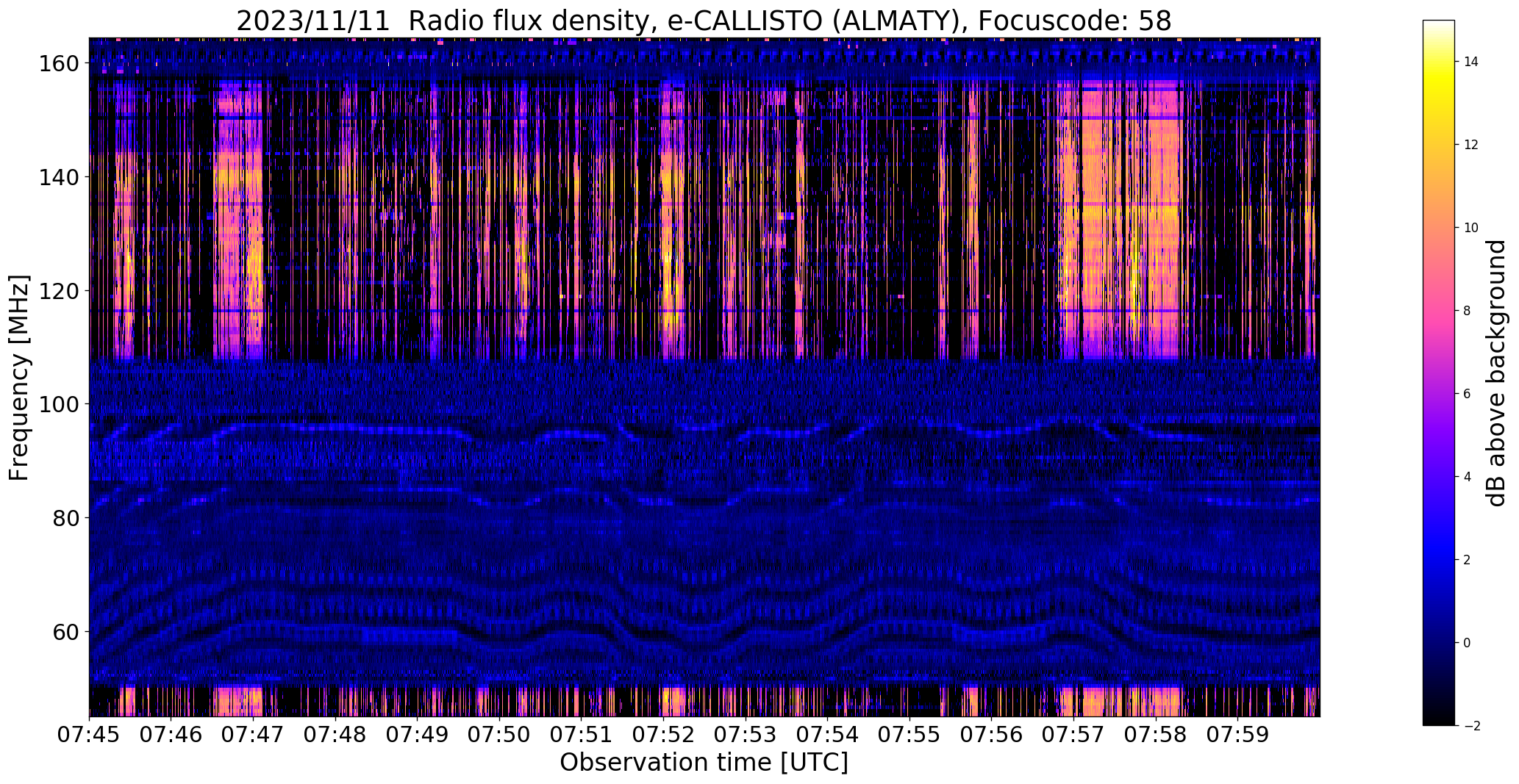The width and height of the screenshot is (1519, 784).
Task: Click the 07:45 time axis label
Action: point(90,734)
